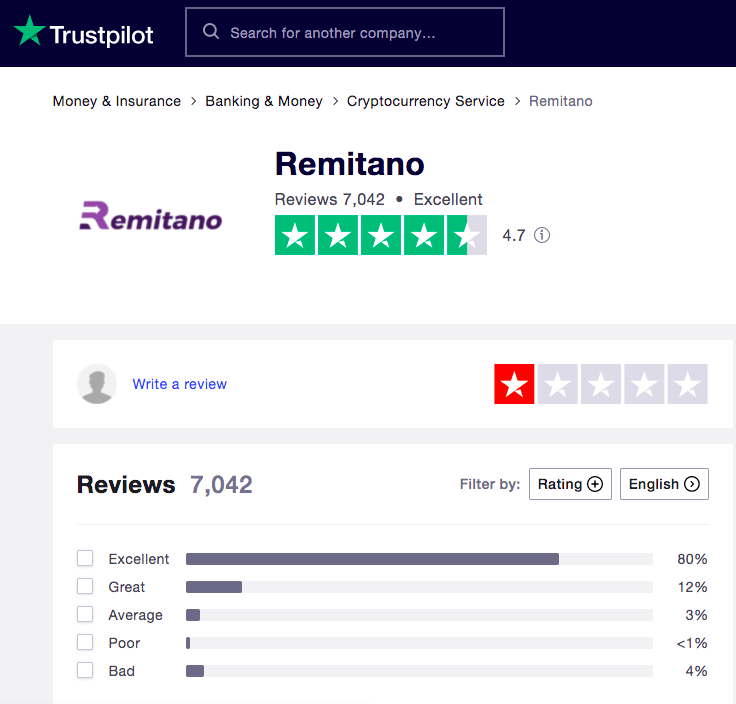Select the third star in review rating
Screen dimensions: 736x704
[601, 384]
